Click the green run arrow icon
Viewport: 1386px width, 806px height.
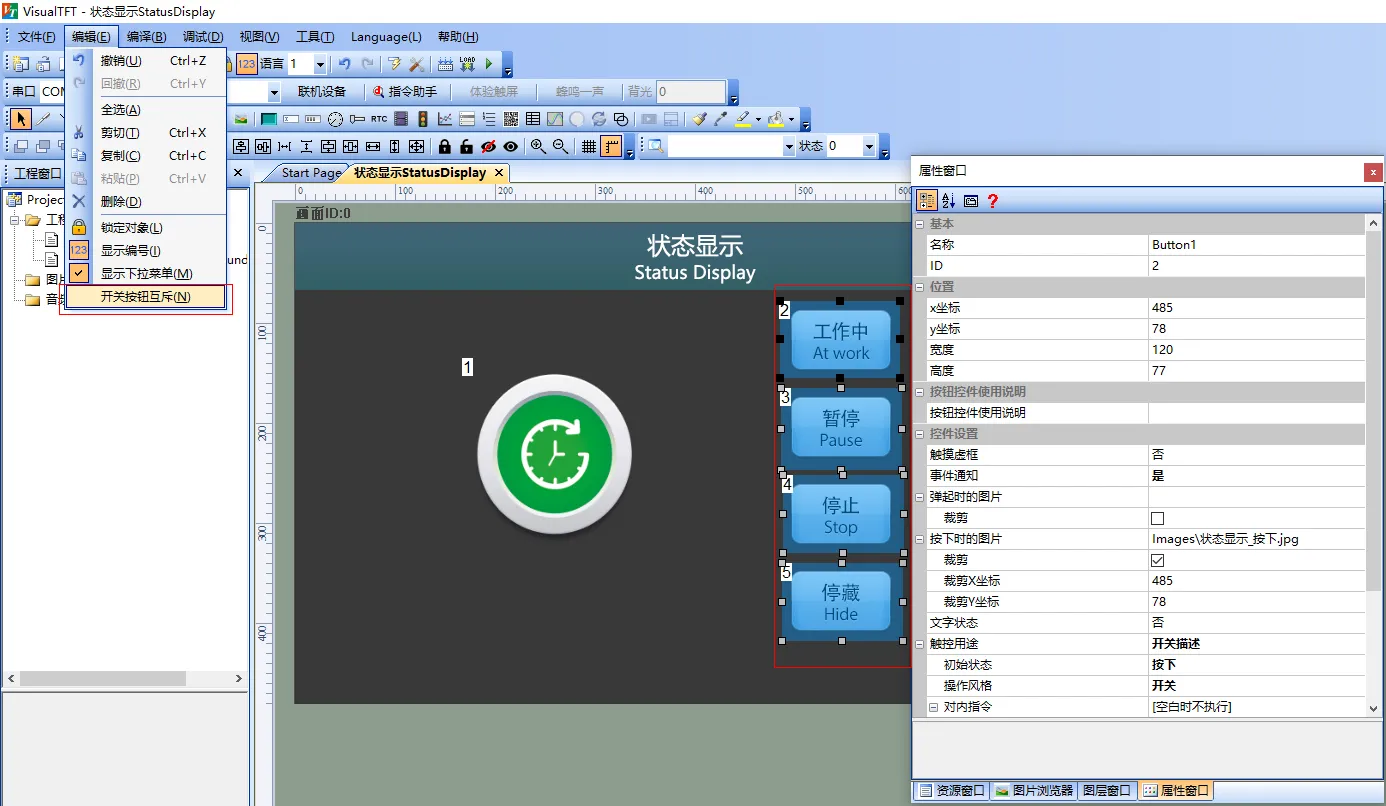tap(489, 65)
